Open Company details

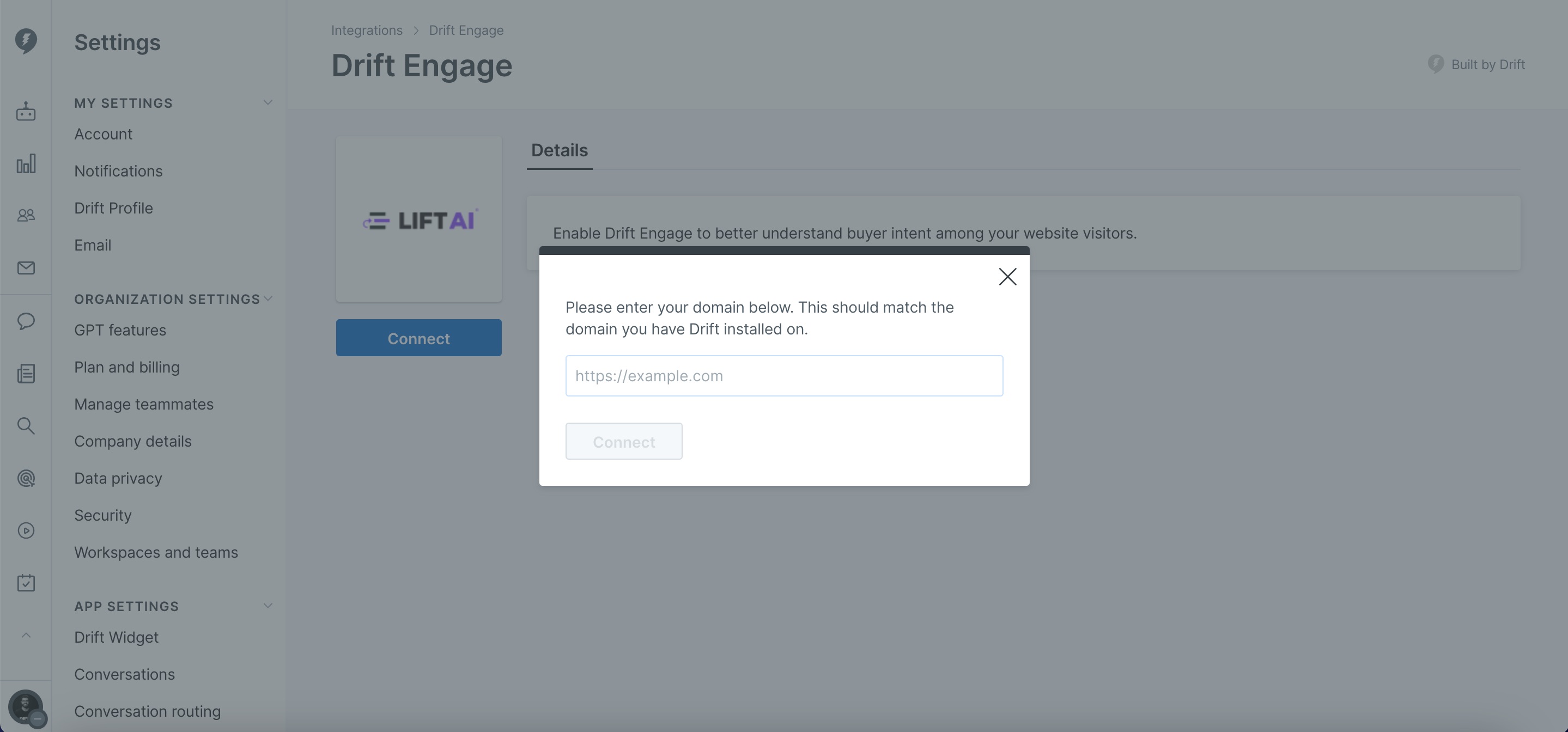pyautogui.click(x=133, y=442)
